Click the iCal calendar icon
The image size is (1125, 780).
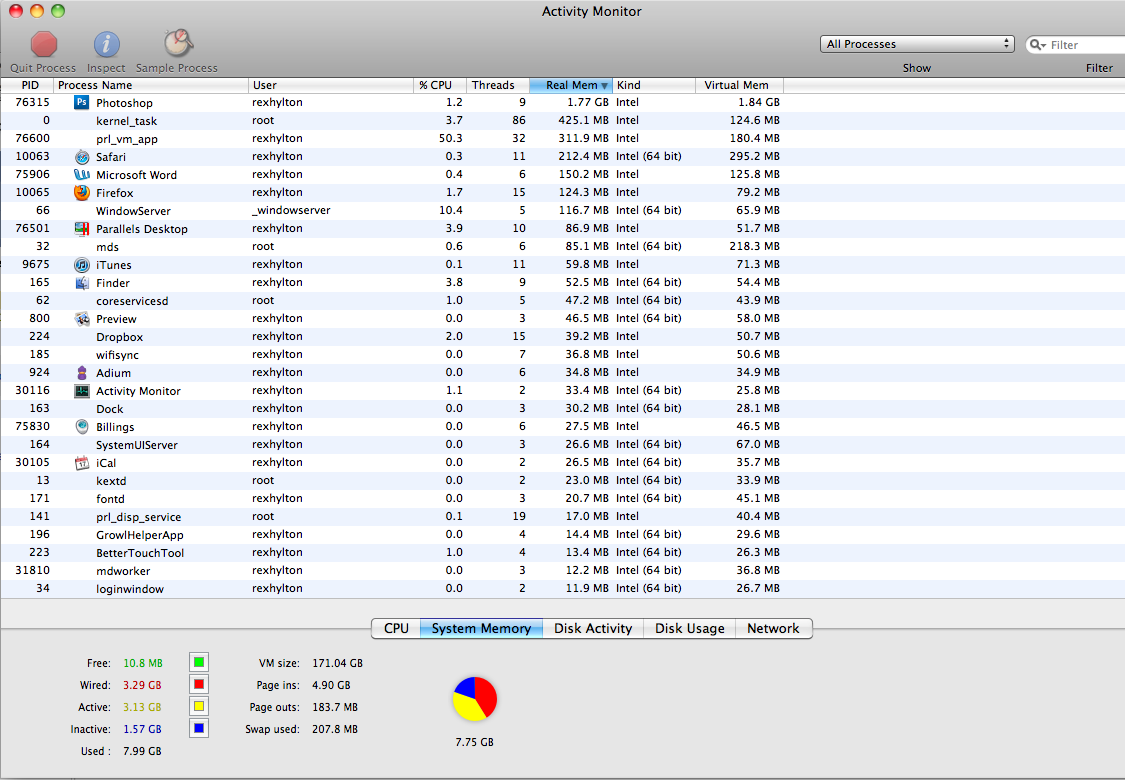[82, 463]
